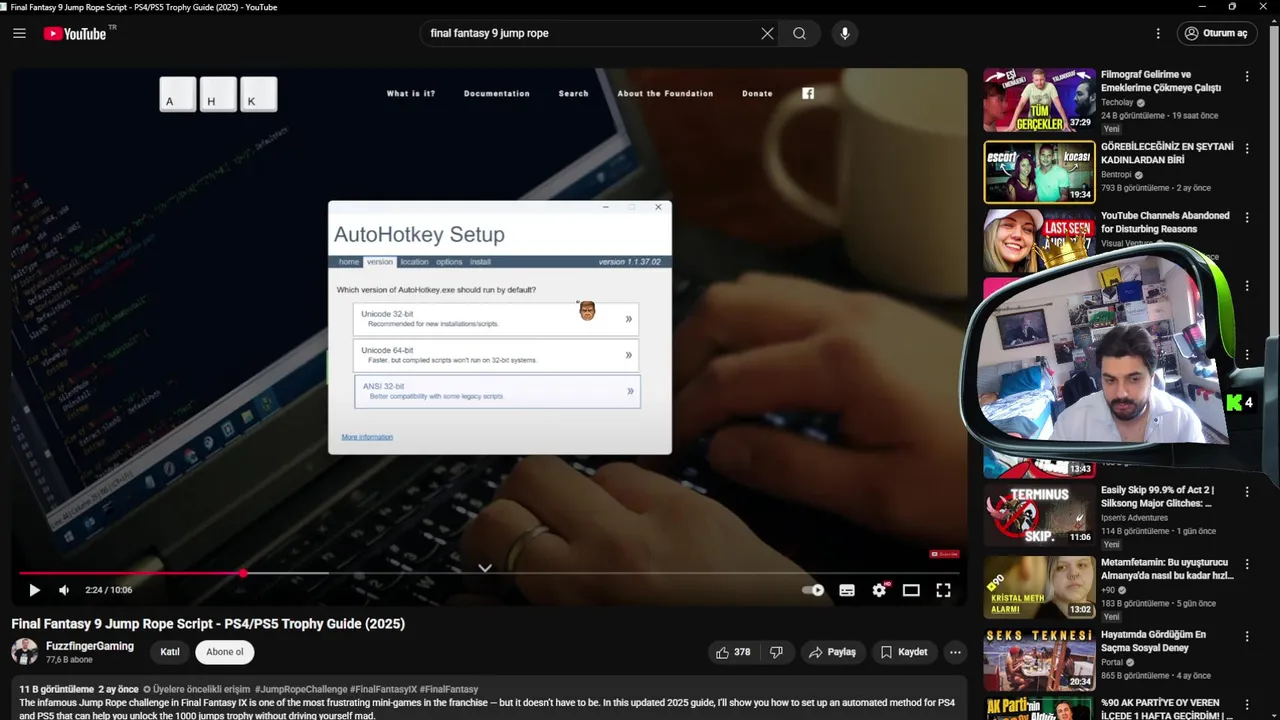1280x720 pixels.
Task: Click the Oturum aç sign-in button
Action: [1217, 33]
